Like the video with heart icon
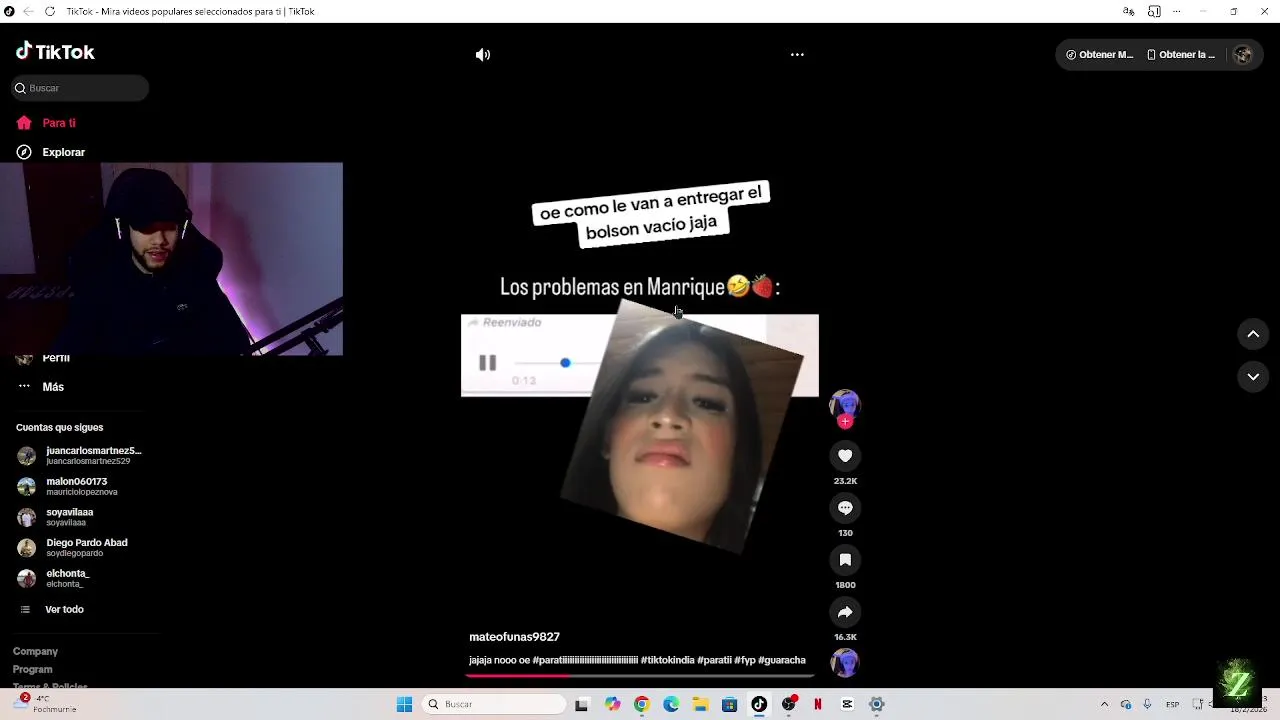1280x720 pixels. [845, 456]
